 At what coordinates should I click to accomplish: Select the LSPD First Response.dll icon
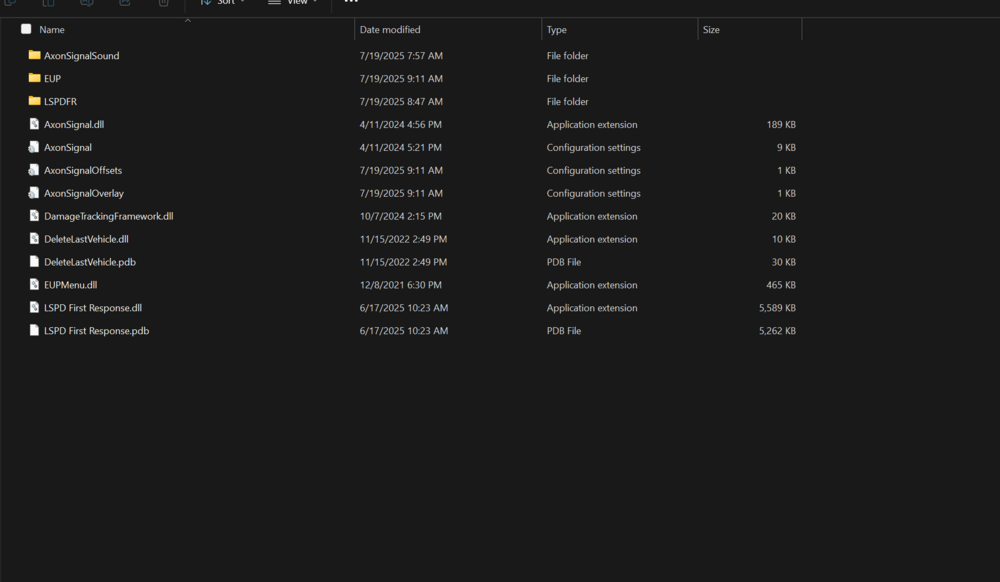pyautogui.click(x=34, y=307)
